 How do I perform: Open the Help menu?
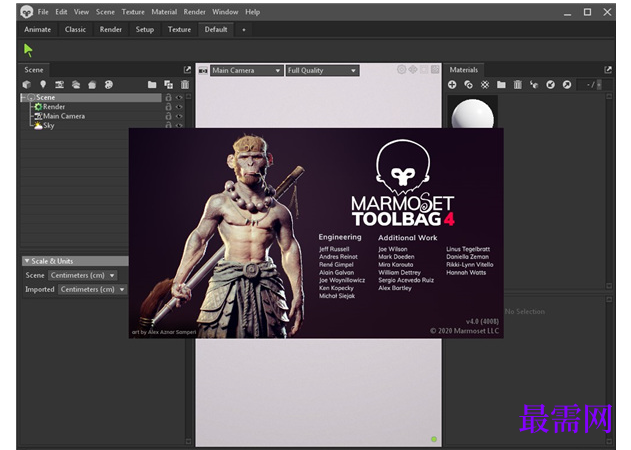coord(252,12)
